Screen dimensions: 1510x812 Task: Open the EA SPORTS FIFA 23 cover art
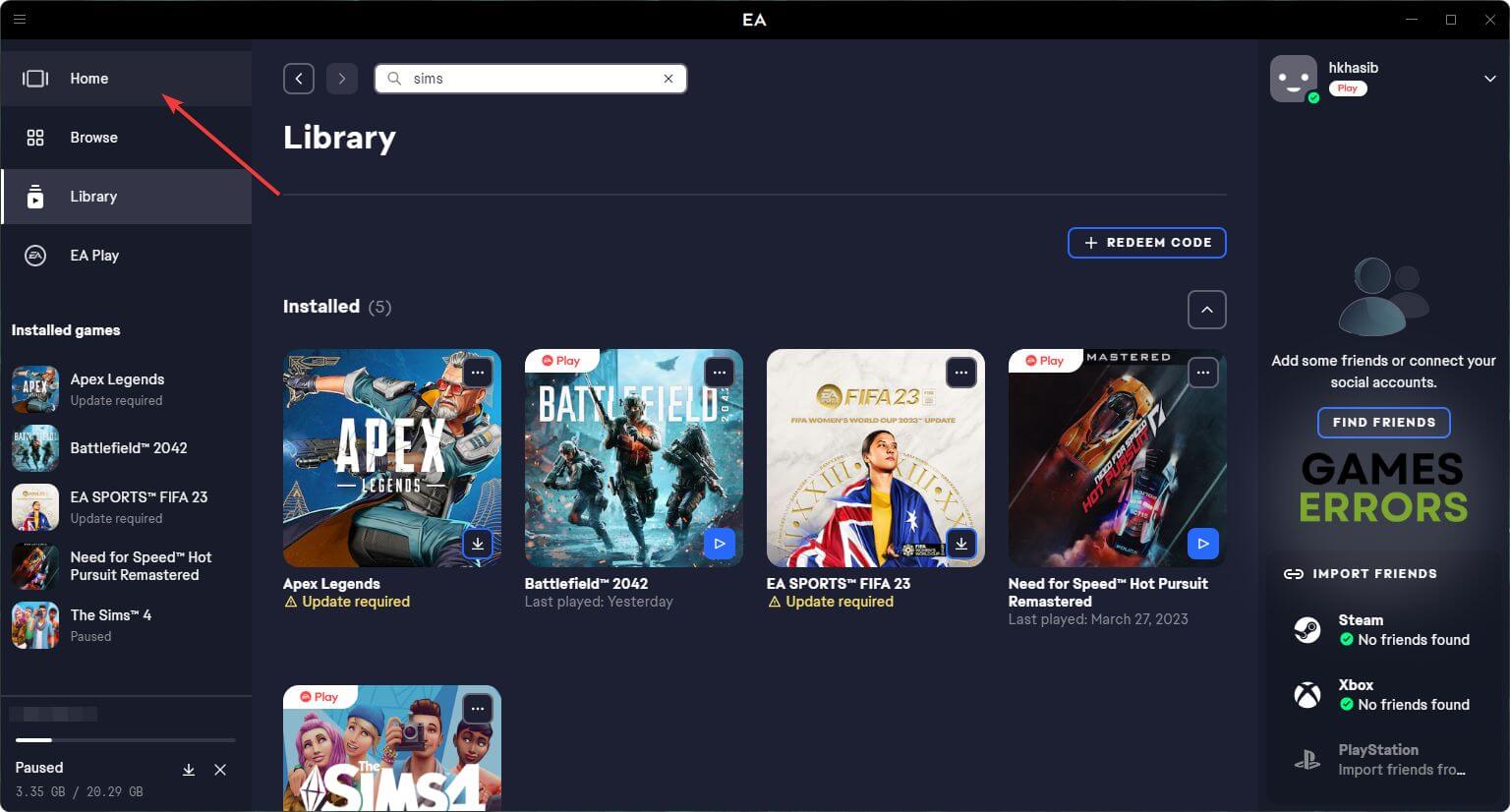[876, 458]
